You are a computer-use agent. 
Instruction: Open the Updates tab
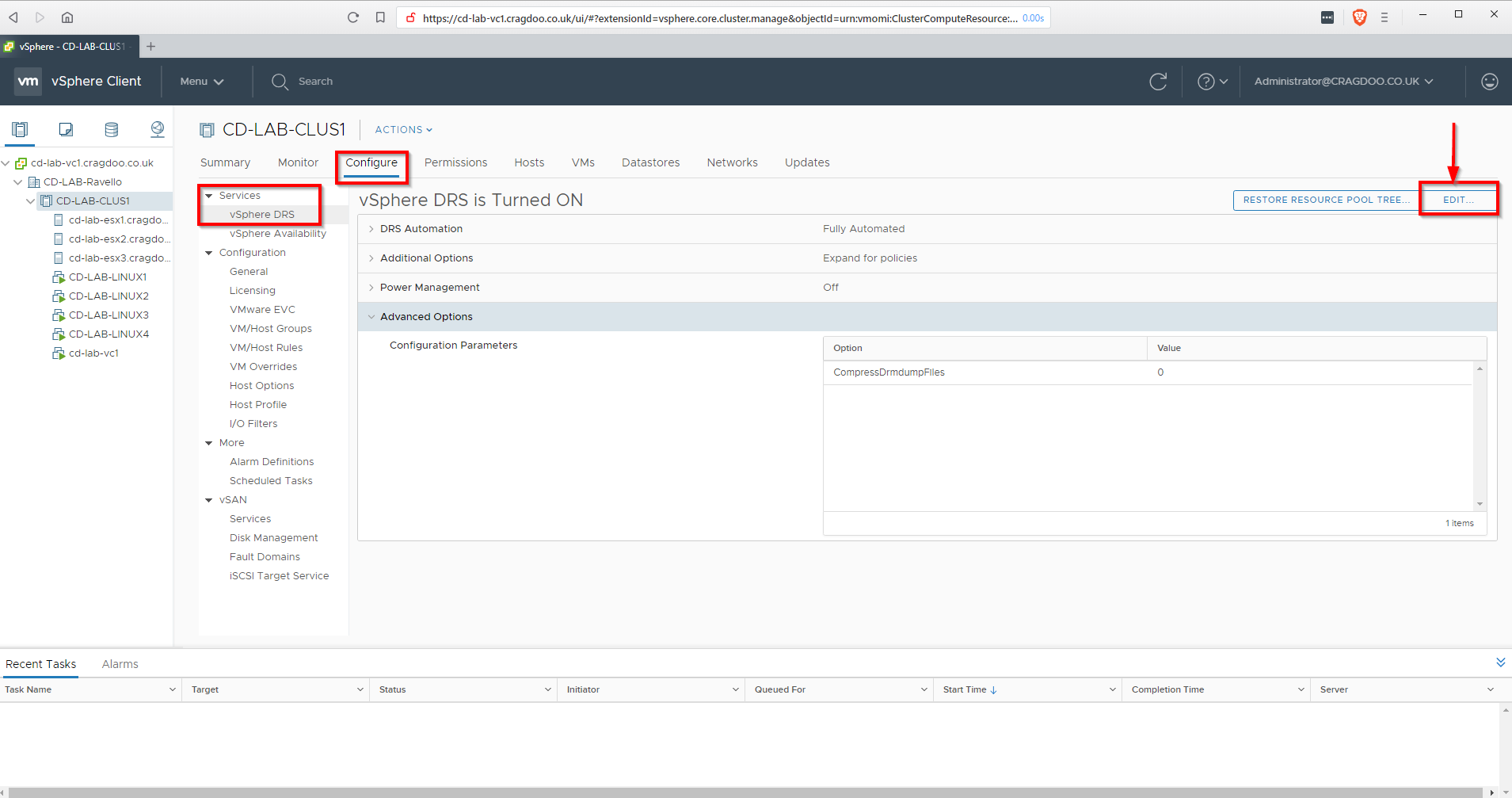(x=807, y=162)
